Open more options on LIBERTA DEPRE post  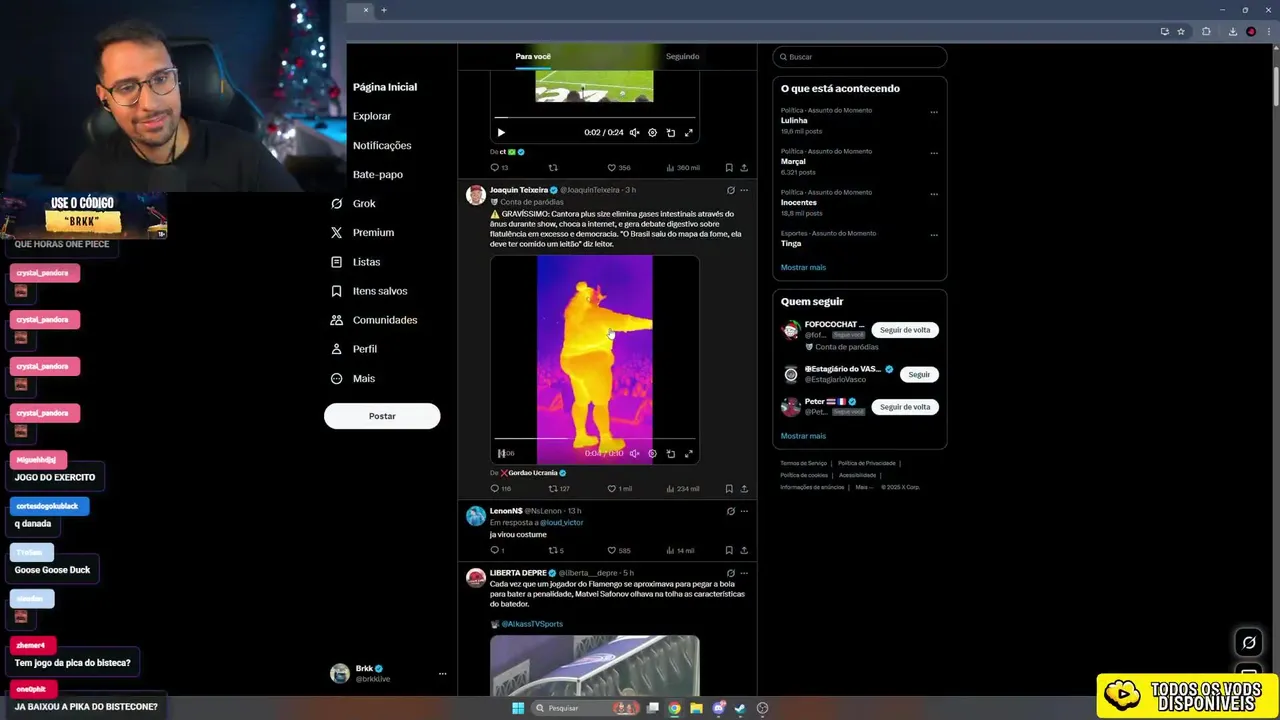(743, 573)
